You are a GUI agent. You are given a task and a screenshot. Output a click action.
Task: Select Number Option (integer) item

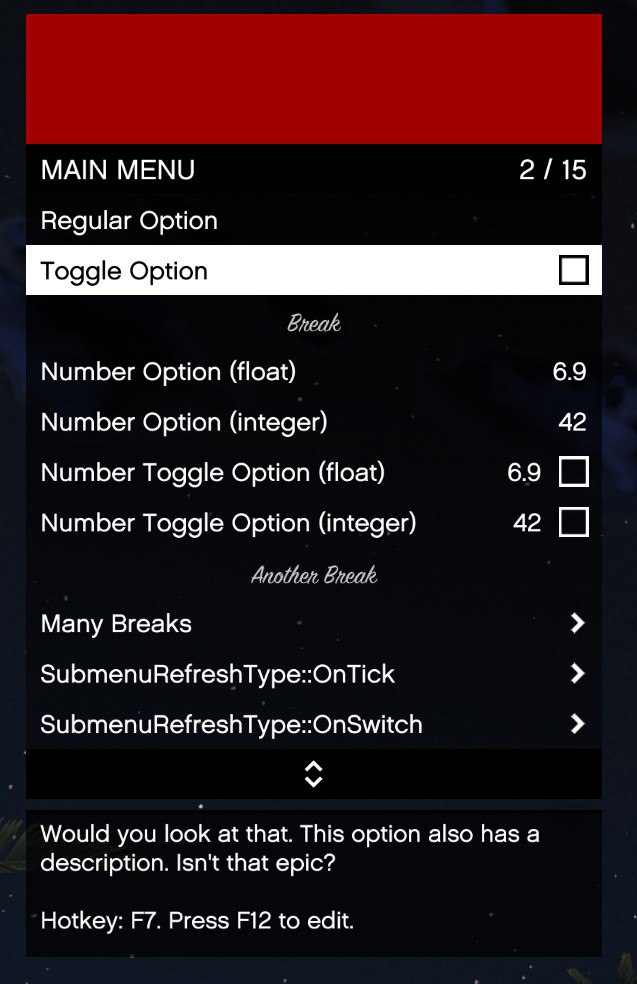[314, 422]
